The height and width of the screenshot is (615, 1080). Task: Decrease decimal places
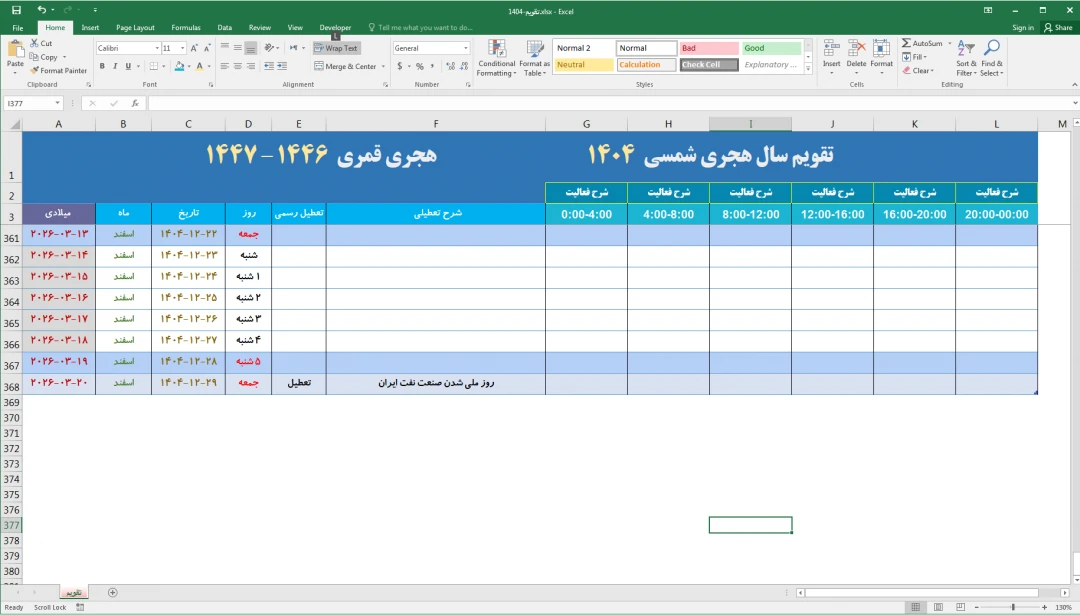(464, 66)
